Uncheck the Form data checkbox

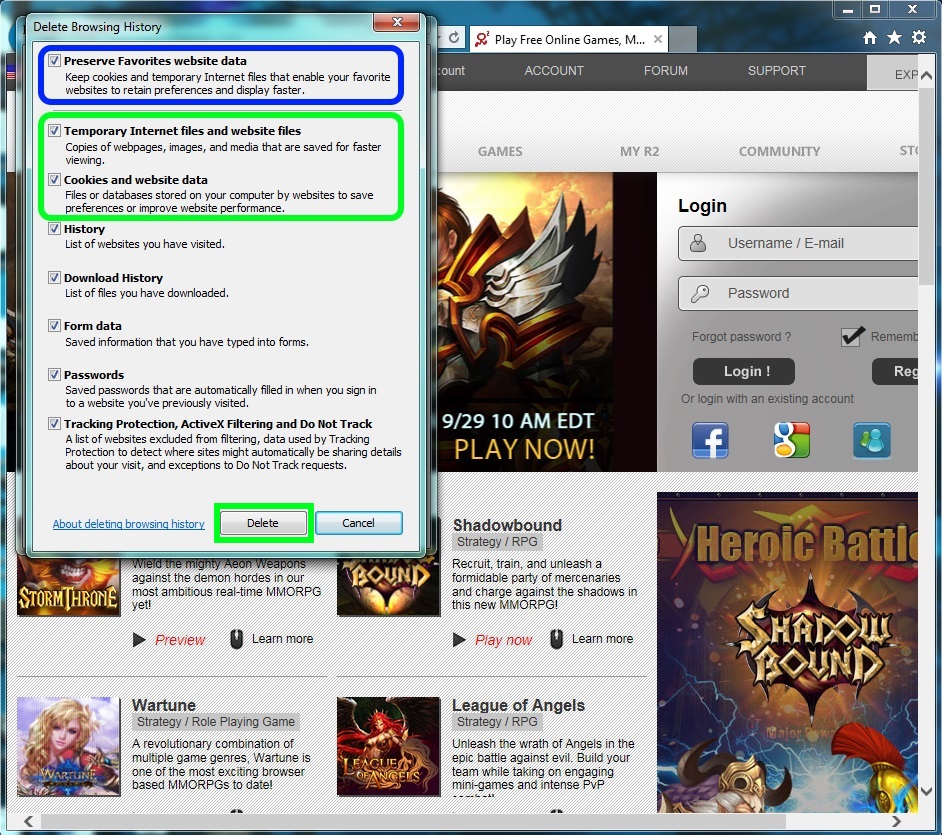click(55, 326)
